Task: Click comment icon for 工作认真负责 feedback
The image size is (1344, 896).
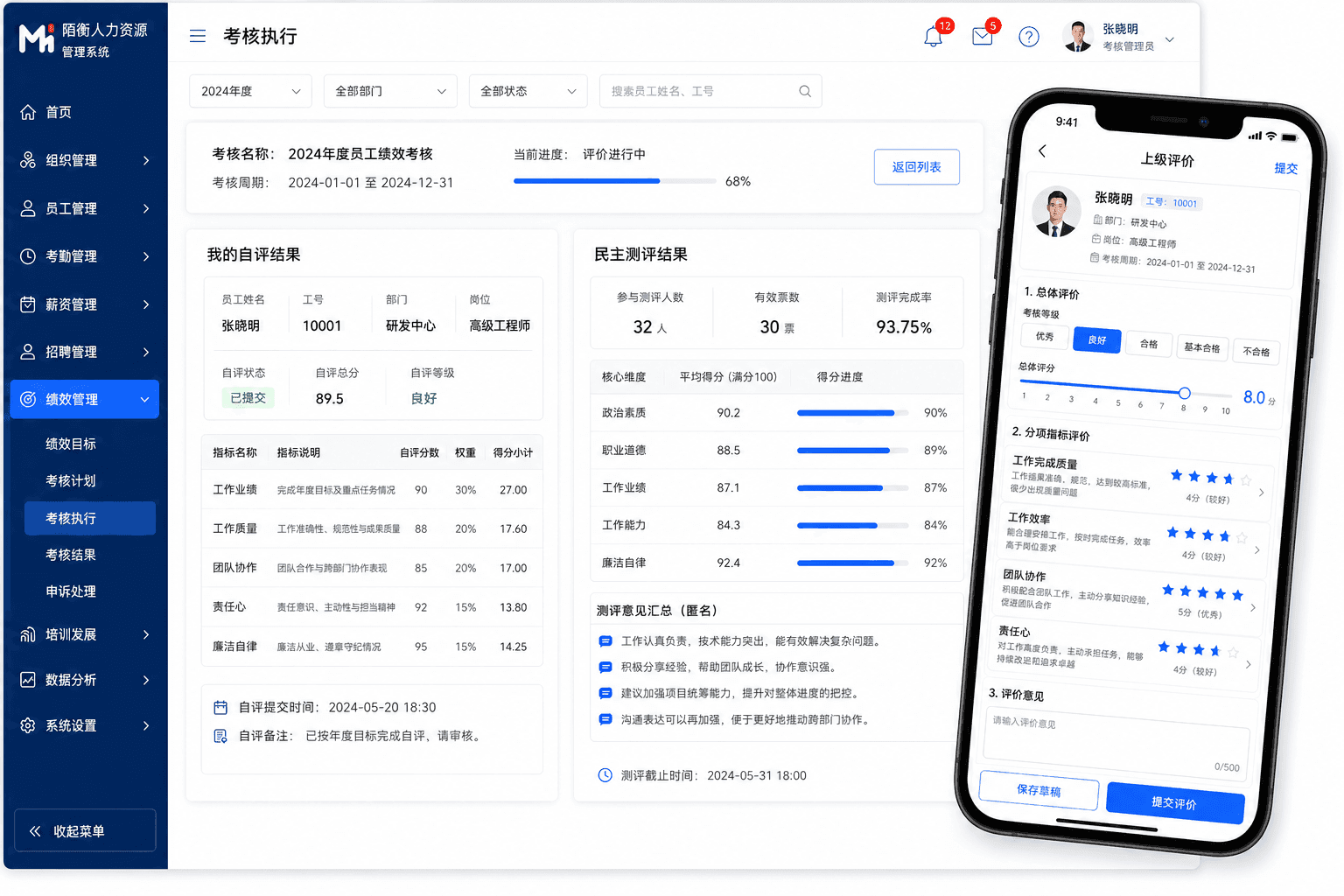Action: click(605, 641)
